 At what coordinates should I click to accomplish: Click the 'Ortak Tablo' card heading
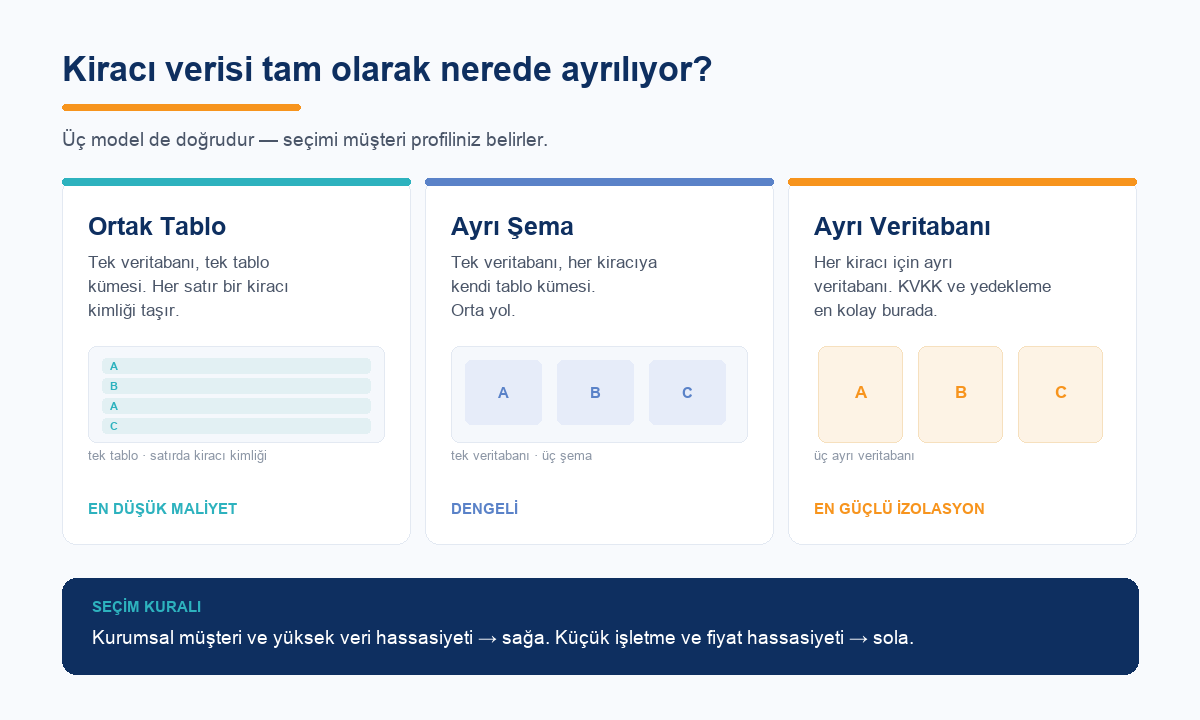[157, 226]
